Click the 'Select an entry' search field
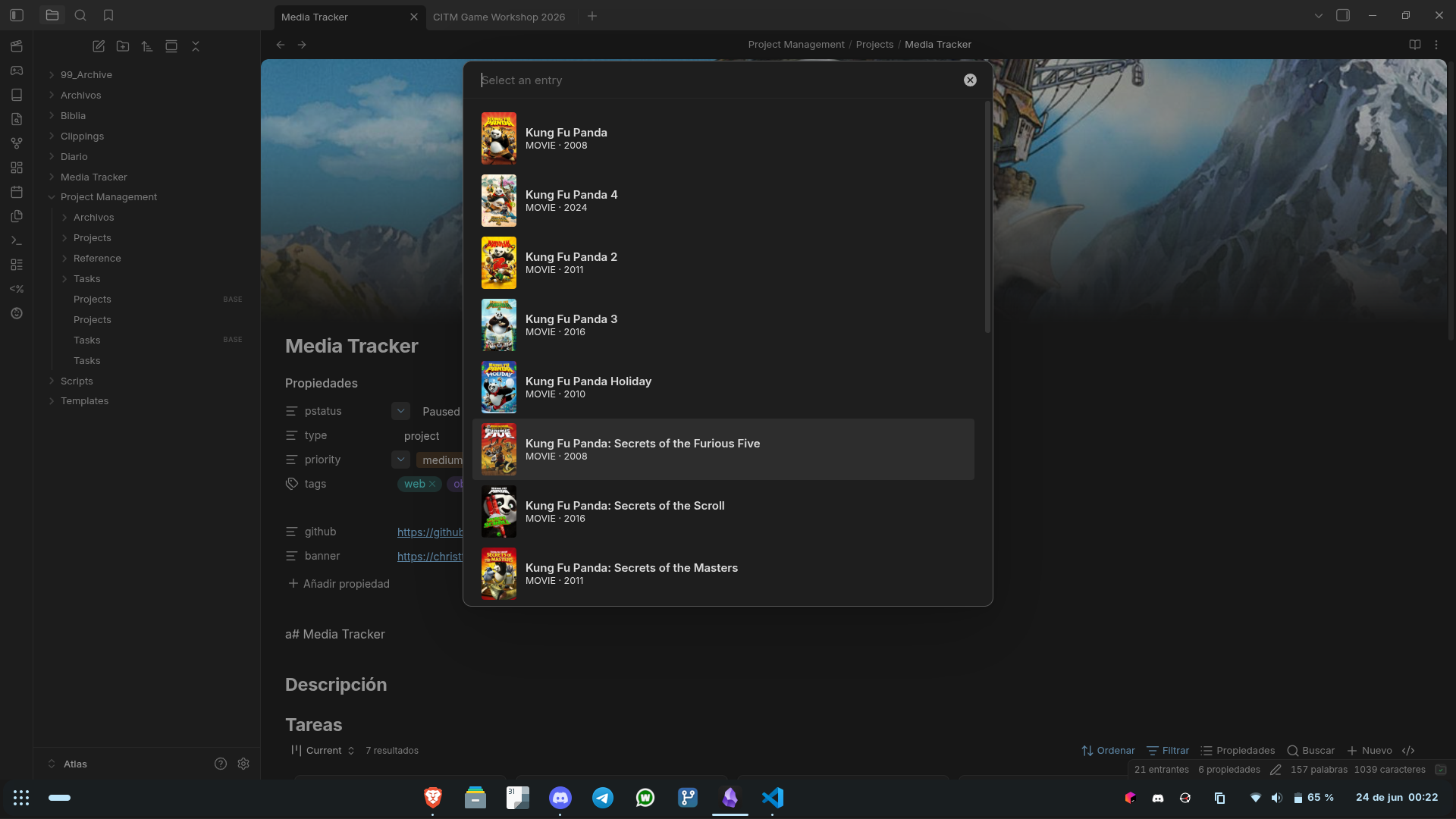 pos(719,80)
